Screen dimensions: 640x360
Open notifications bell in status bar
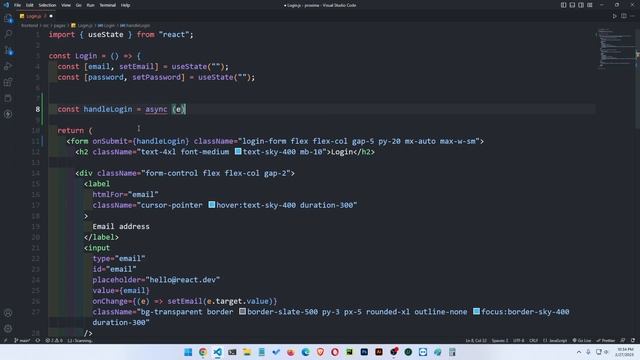(x=633, y=340)
